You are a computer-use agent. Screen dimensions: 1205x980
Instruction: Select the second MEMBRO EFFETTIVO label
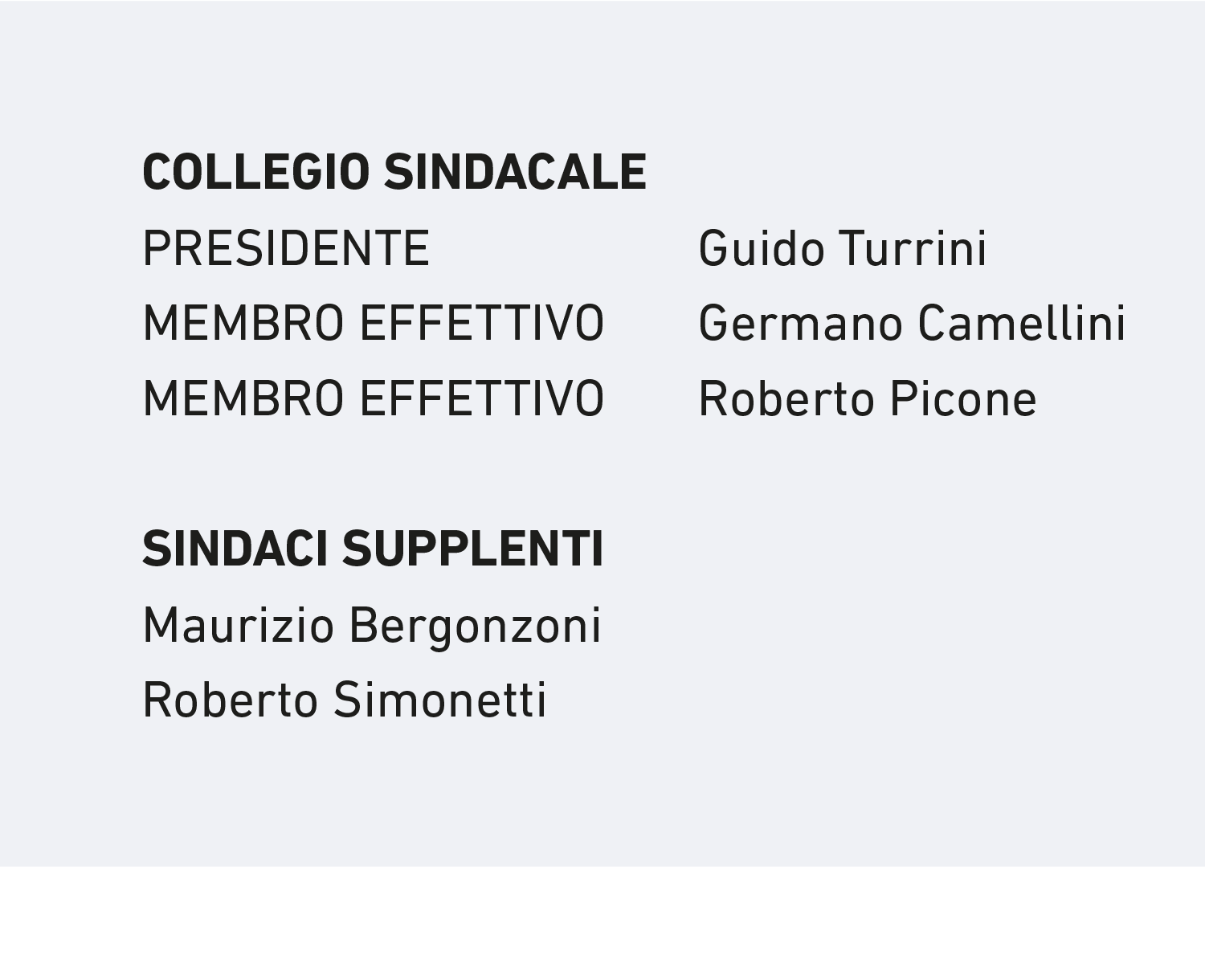click(x=374, y=399)
